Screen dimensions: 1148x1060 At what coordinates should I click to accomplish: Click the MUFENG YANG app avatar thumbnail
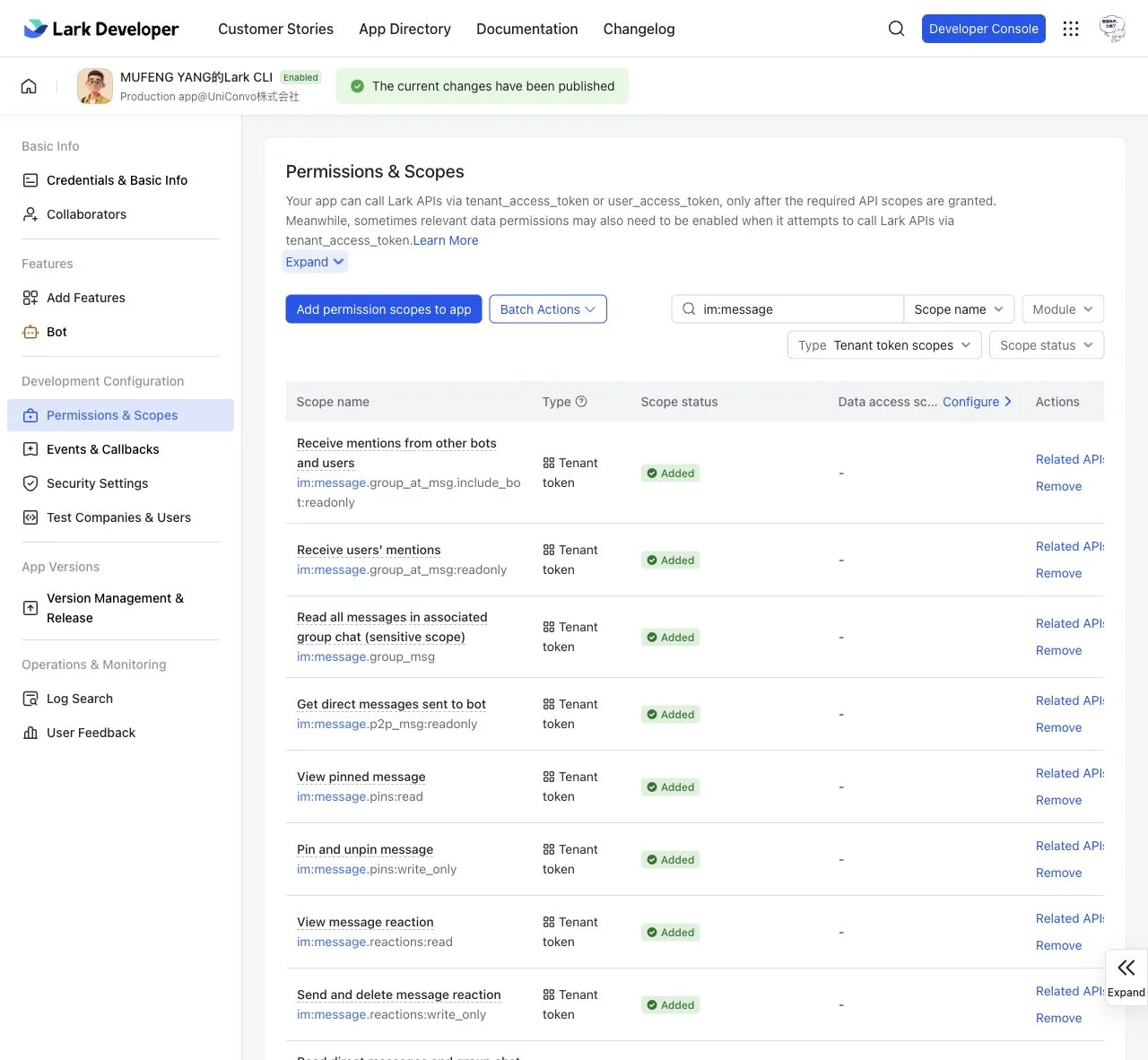[95, 86]
